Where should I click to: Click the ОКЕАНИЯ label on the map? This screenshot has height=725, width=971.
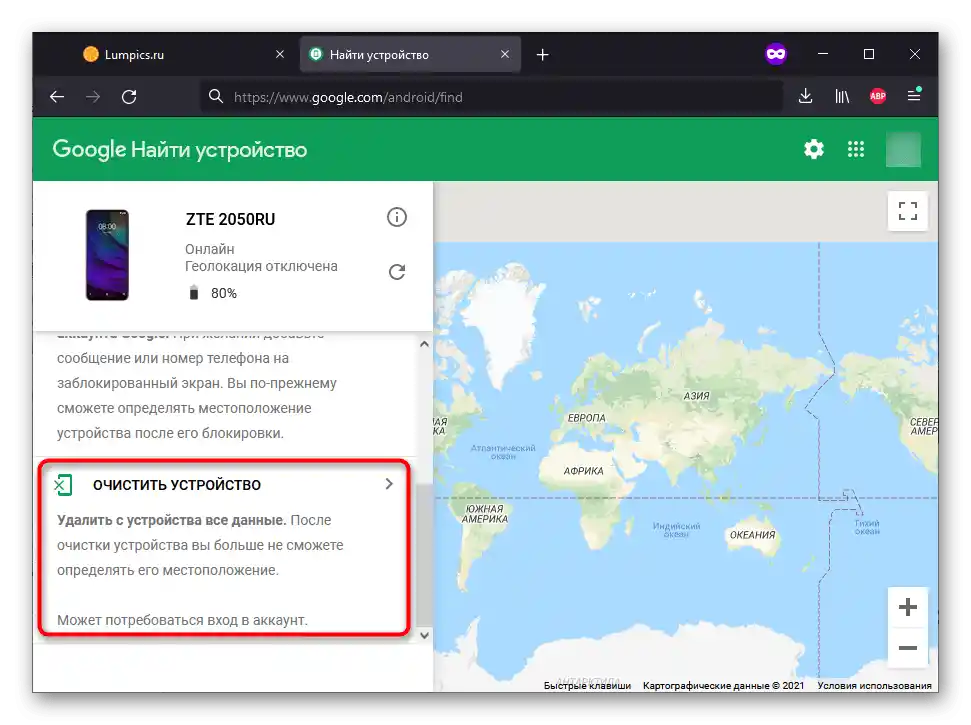pos(752,535)
